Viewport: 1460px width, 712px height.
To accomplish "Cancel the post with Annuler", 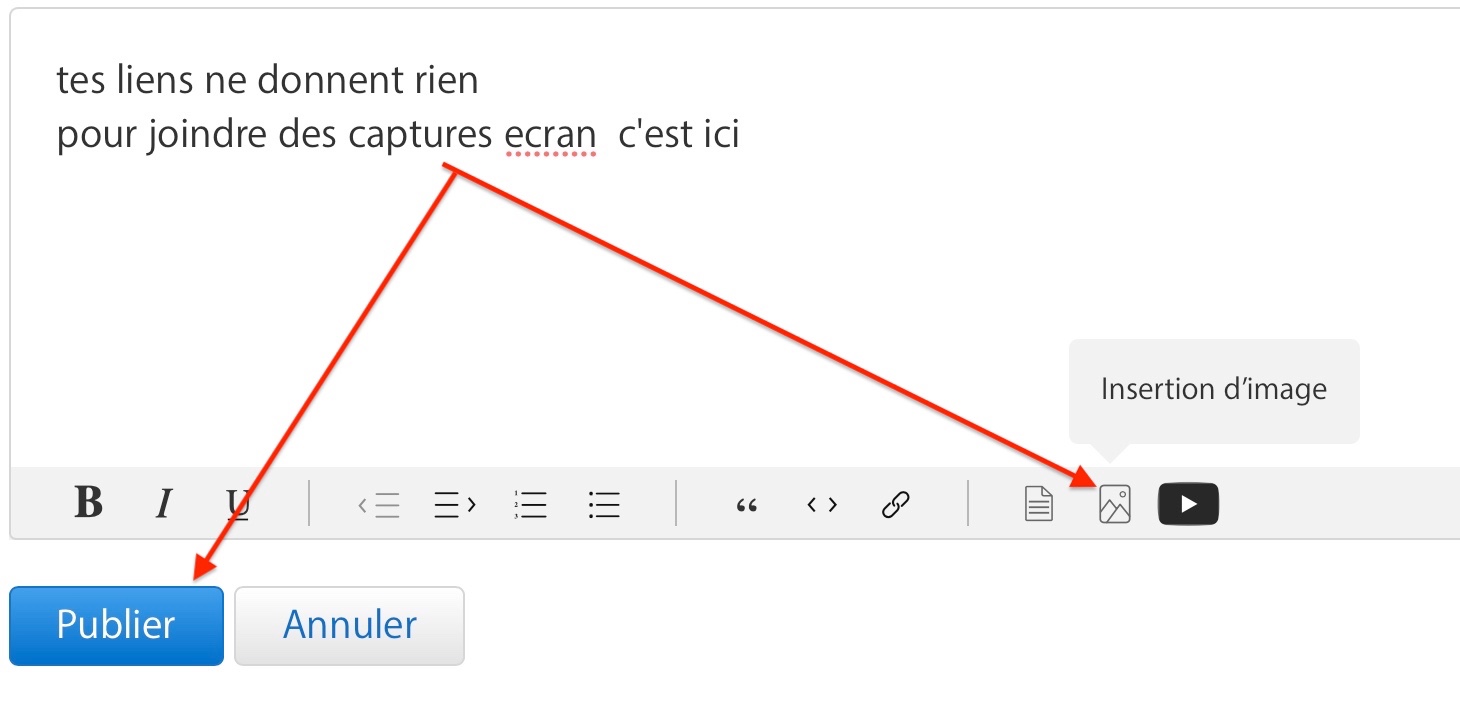I will pos(349,625).
